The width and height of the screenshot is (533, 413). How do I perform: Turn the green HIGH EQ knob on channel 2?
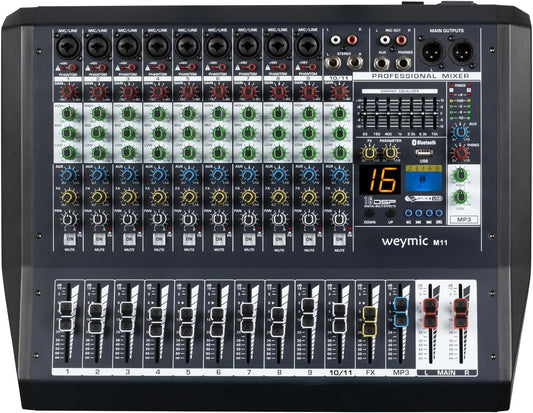click(x=99, y=113)
